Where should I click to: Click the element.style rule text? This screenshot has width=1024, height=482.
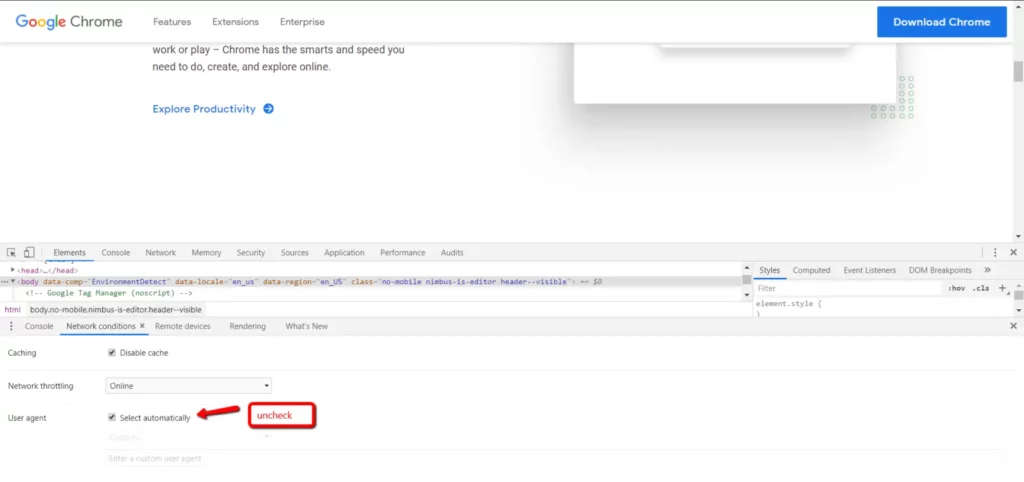point(788,304)
